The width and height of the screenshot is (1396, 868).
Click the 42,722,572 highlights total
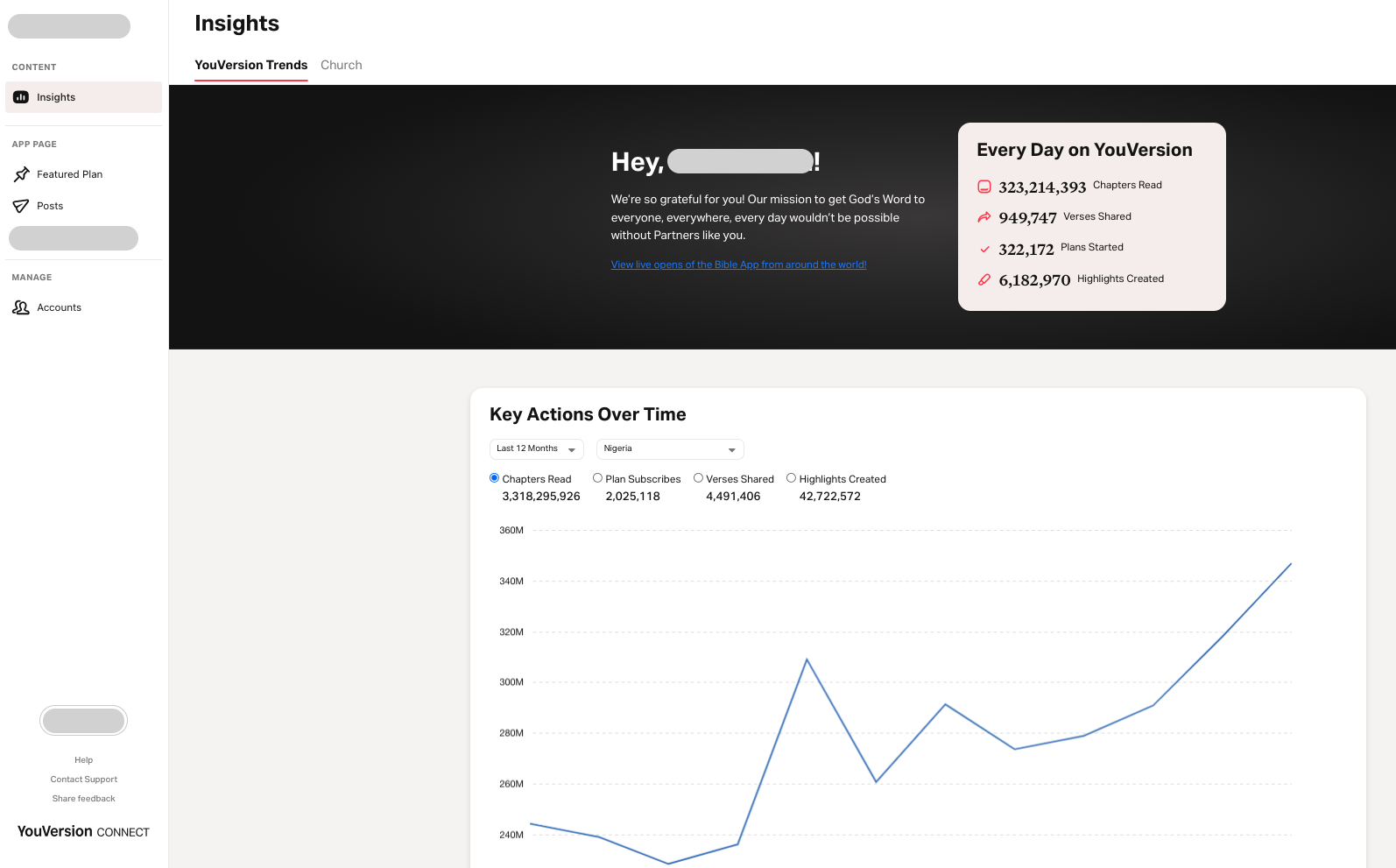click(830, 497)
